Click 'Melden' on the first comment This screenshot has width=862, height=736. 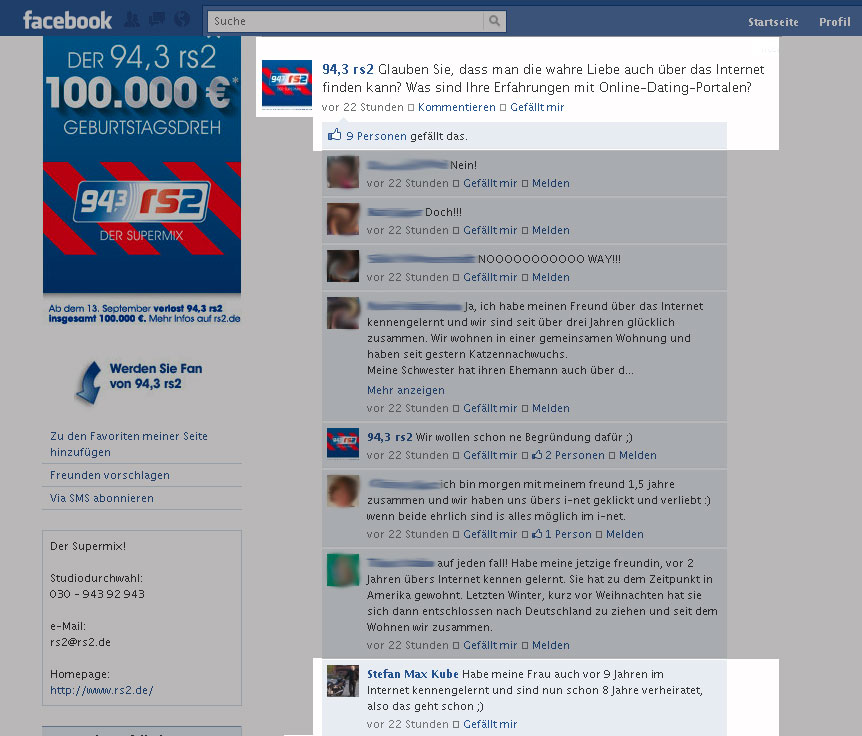tap(551, 183)
